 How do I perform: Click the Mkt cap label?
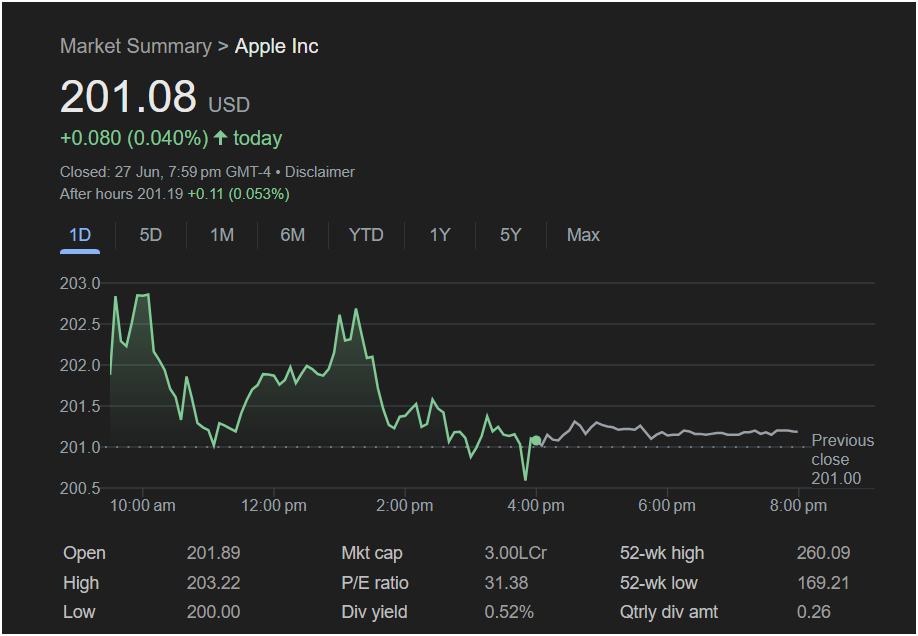(x=372, y=553)
